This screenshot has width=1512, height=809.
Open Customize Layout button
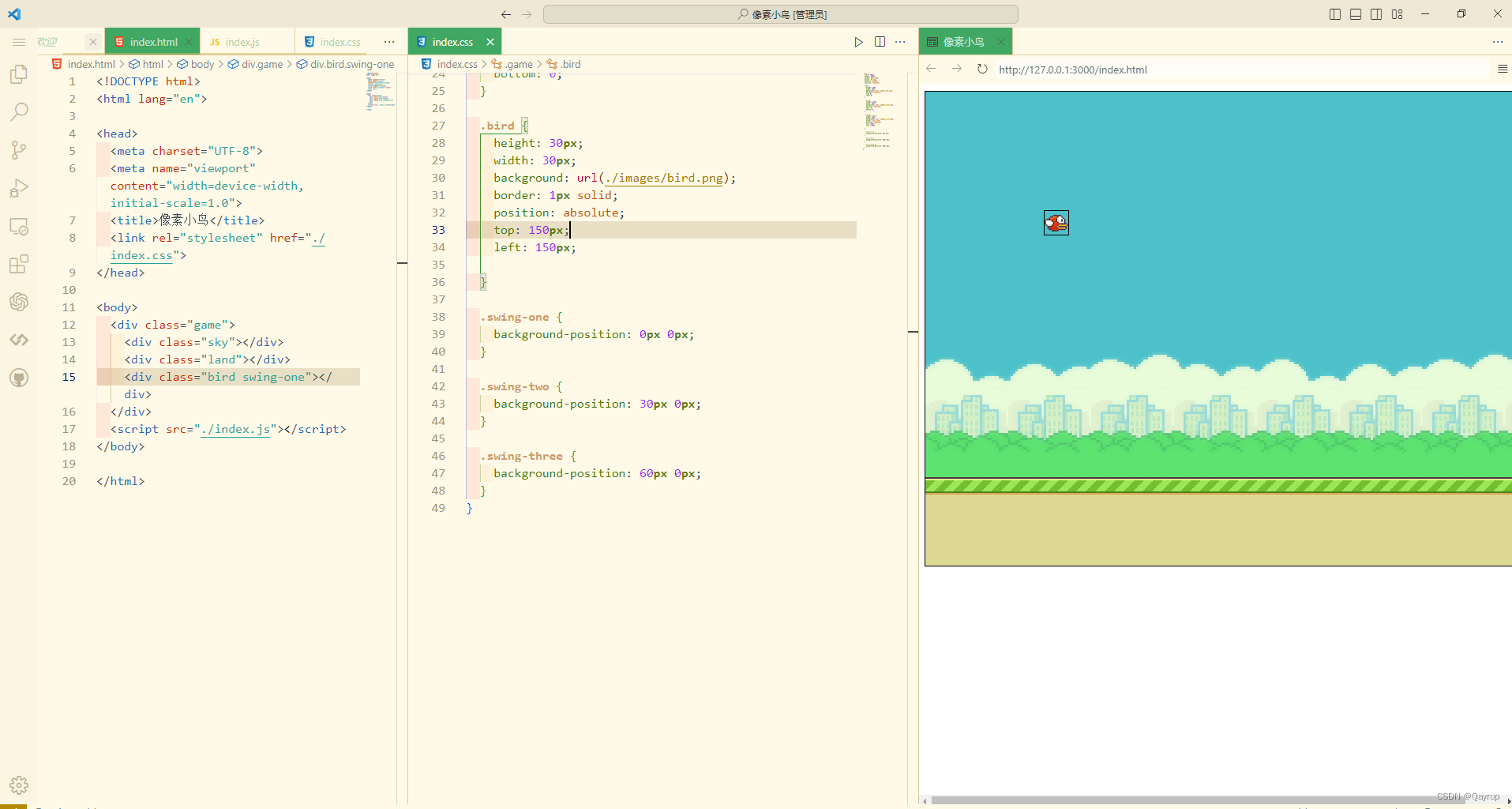(1398, 14)
